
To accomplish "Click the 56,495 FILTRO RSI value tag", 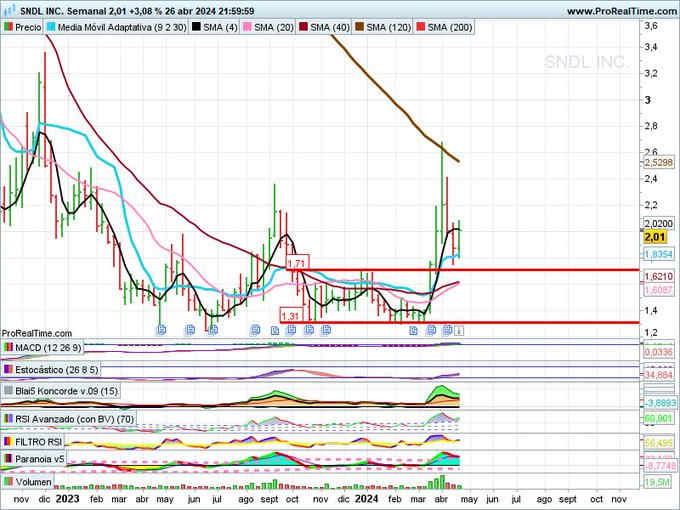I will pos(659,443).
